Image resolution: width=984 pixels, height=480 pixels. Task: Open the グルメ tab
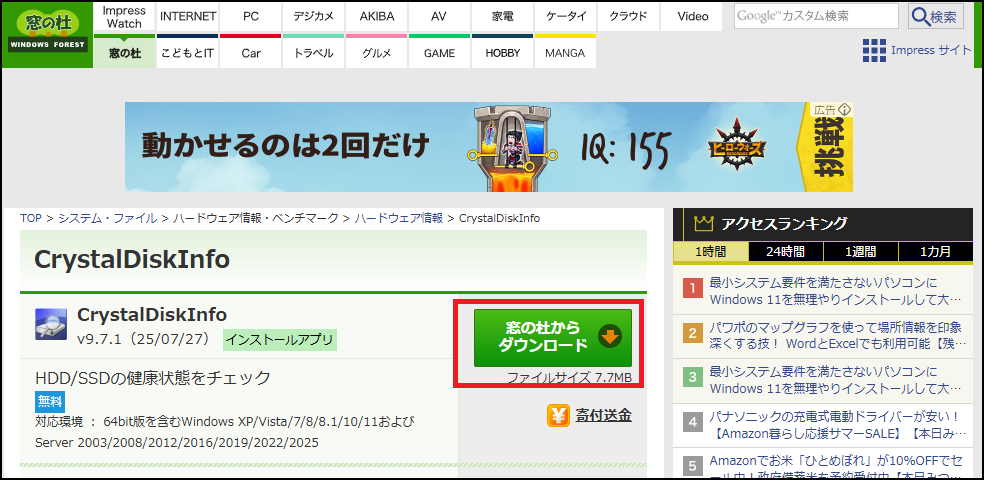tap(377, 52)
